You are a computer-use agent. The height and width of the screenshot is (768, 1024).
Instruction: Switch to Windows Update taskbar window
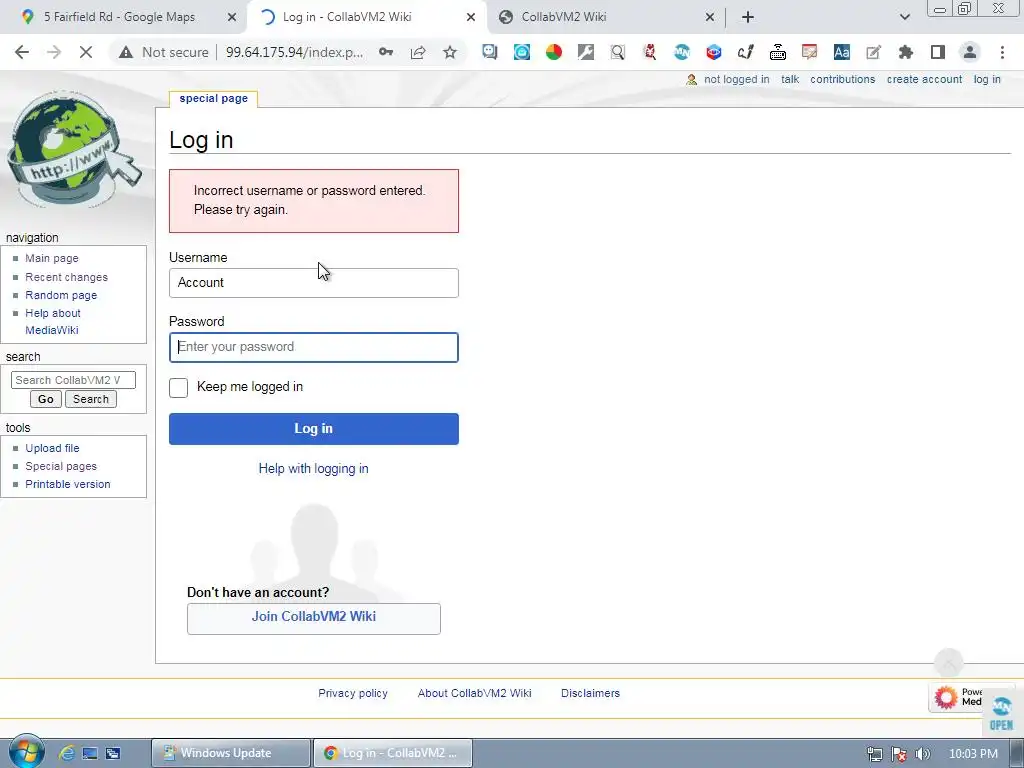point(231,753)
